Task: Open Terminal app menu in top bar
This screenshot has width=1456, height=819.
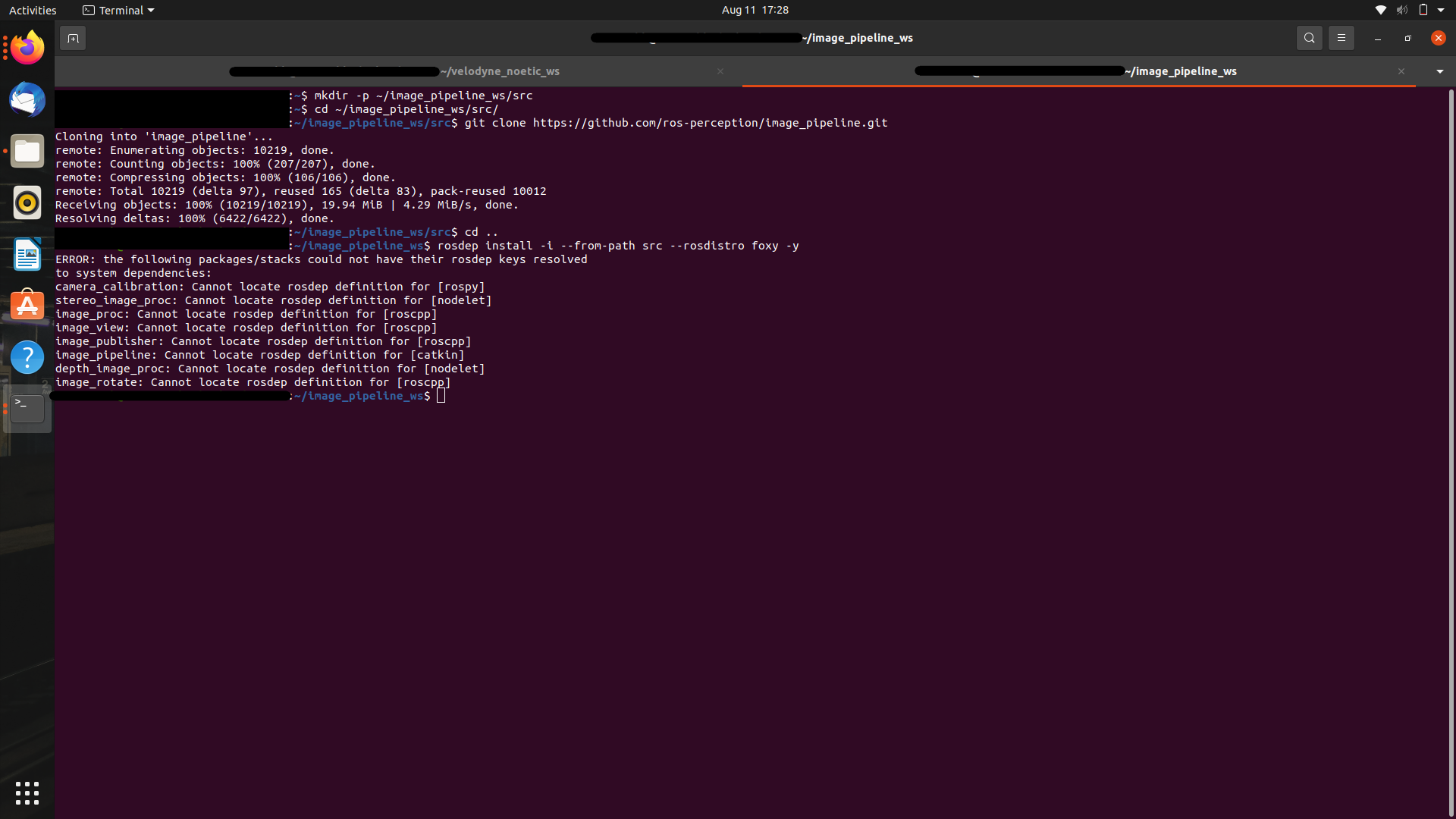Action: 118,10
